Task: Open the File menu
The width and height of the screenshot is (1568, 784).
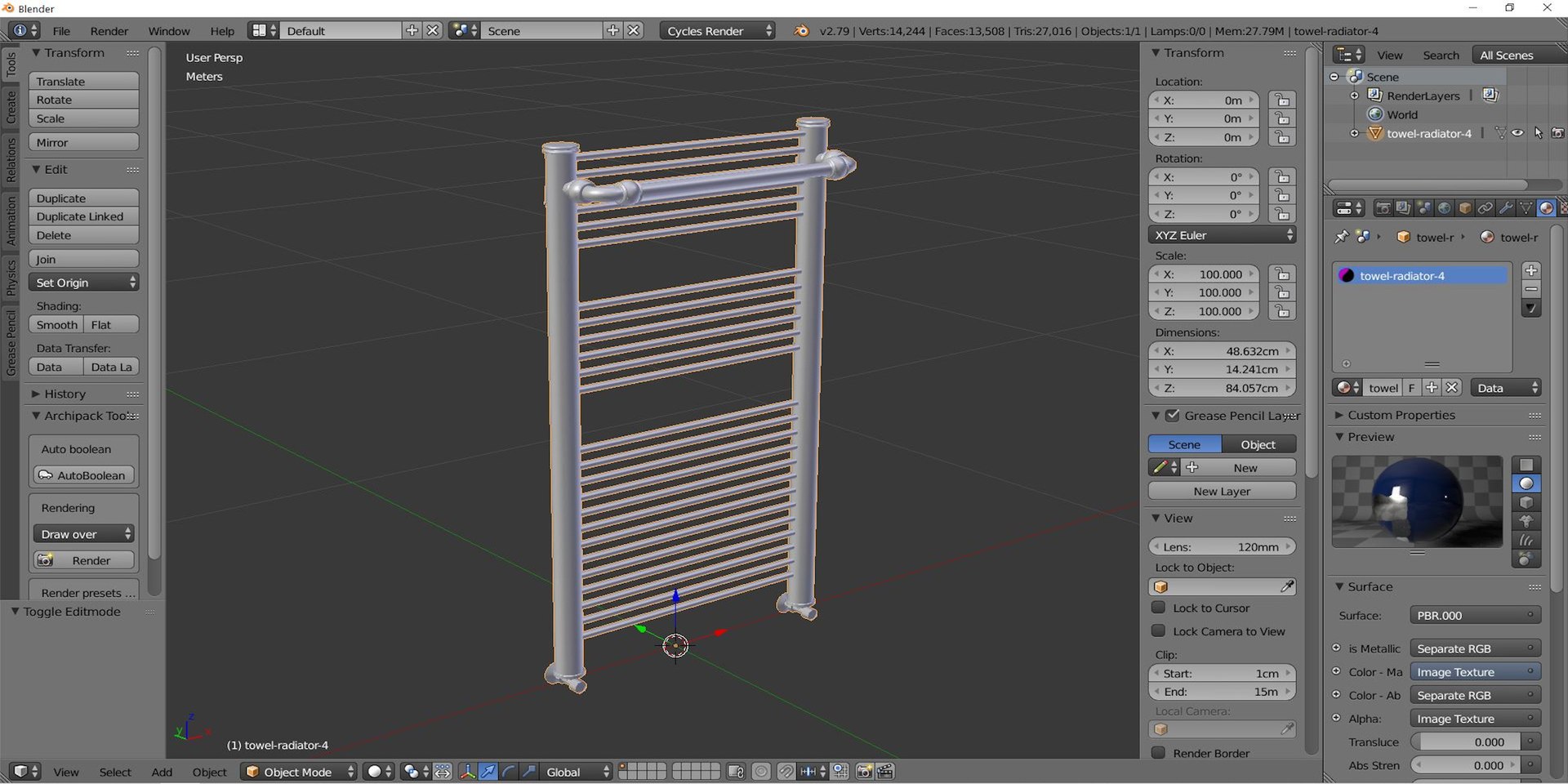Action: 61,31
